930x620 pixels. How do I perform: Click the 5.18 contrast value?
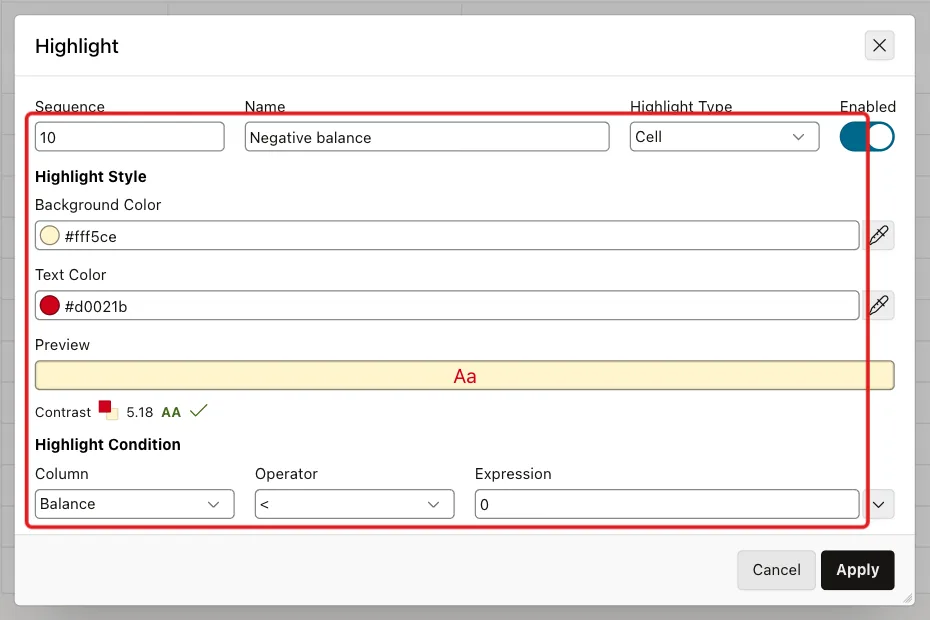click(139, 412)
